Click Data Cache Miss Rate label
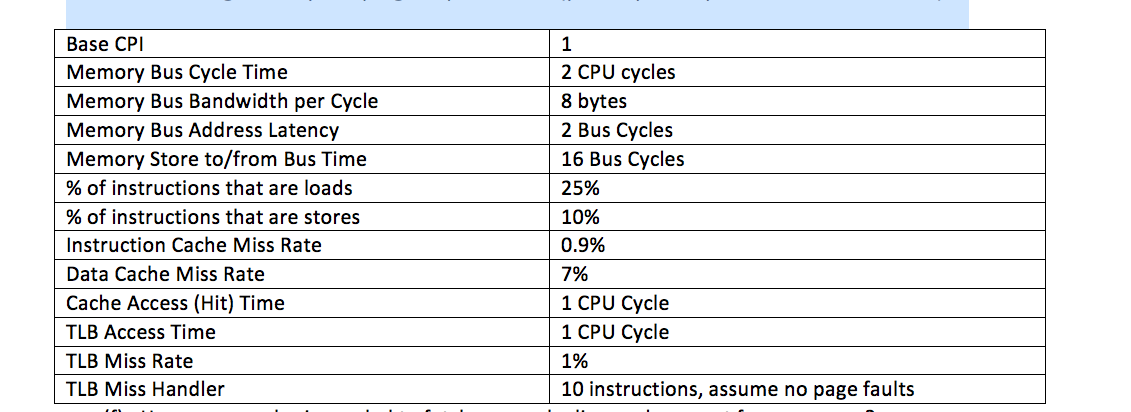Image resolution: width=1131 pixels, height=412 pixels. (x=165, y=274)
